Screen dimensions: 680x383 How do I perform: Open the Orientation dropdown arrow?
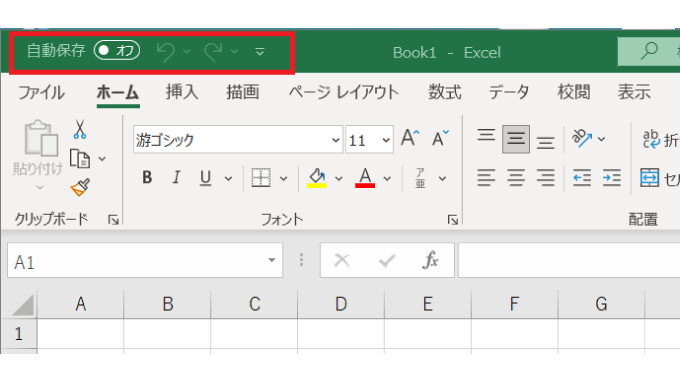click(x=602, y=139)
